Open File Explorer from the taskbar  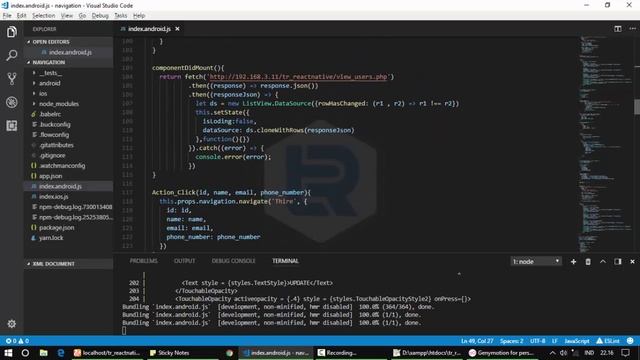(43, 353)
